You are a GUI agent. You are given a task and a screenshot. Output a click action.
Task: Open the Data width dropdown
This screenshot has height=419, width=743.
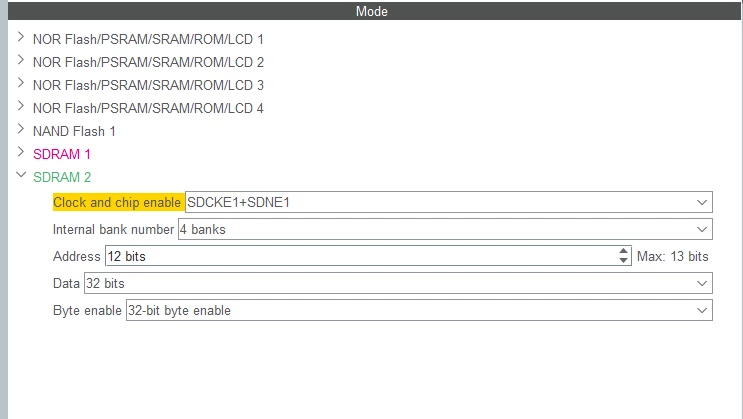399,283
